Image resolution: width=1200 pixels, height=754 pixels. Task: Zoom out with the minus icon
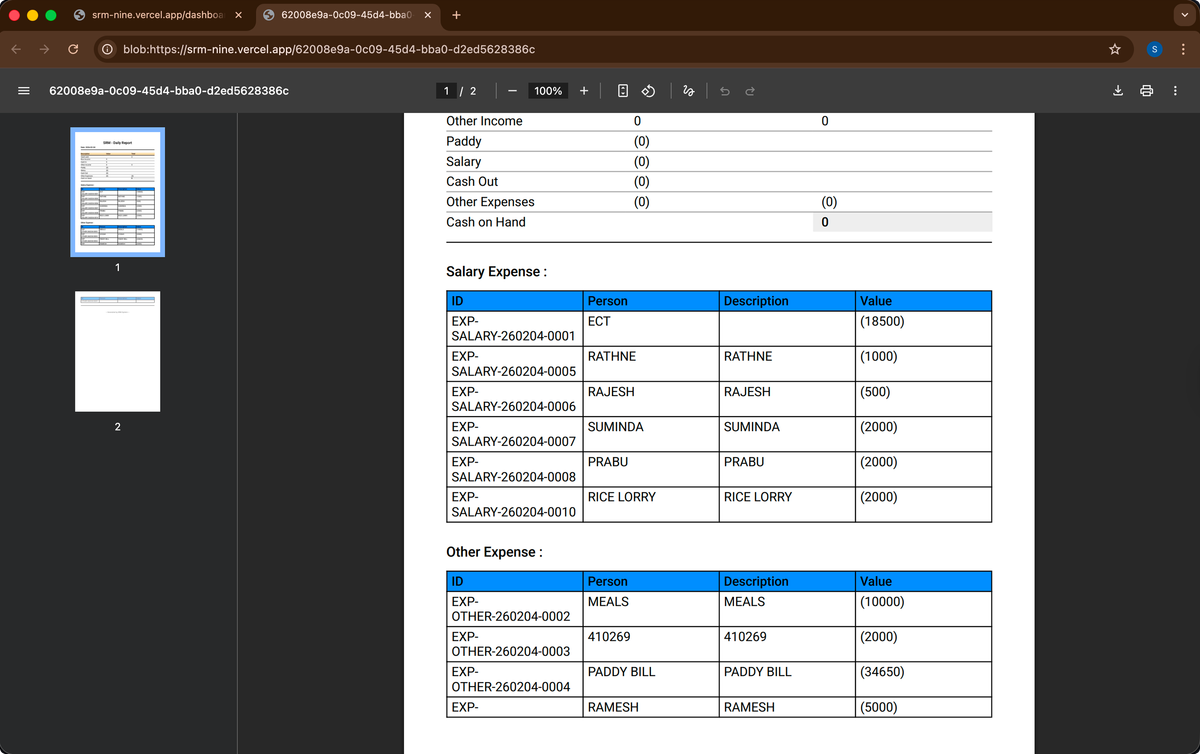[x=511, y=91]
